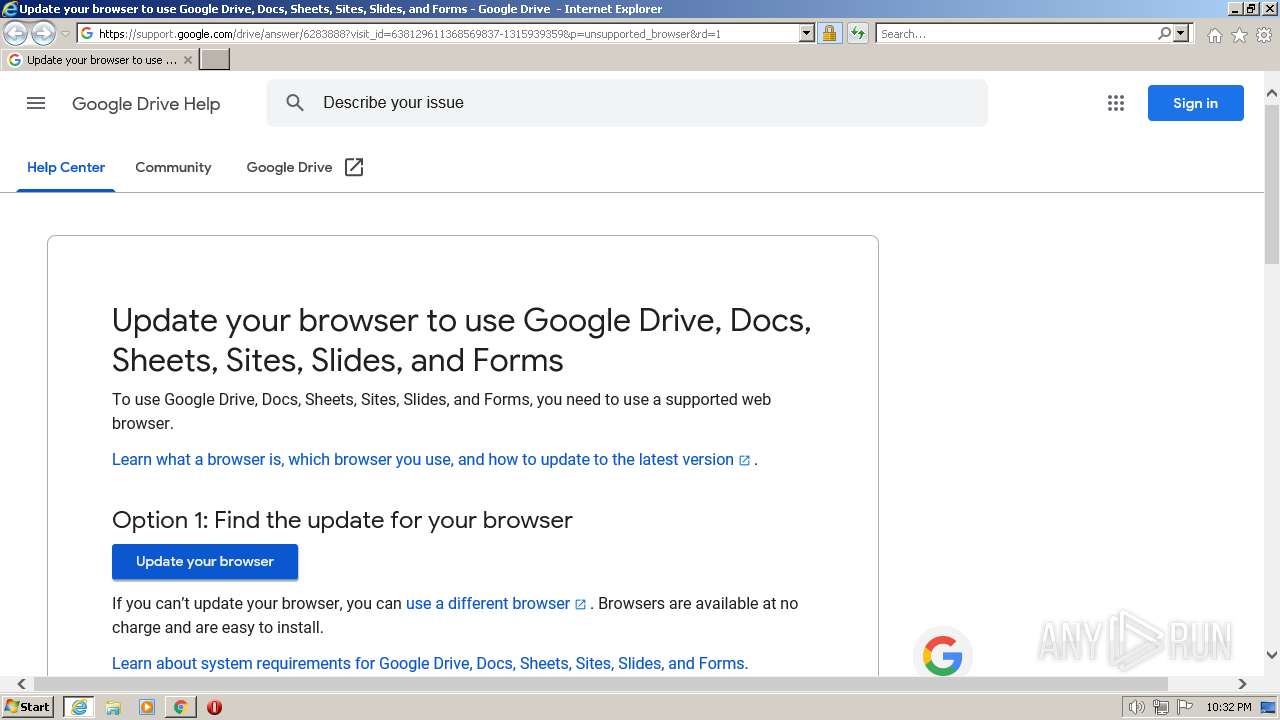The image size is (1280, 720).
Task: Click the network tray icon
Action: click(x=1161, y=707)
